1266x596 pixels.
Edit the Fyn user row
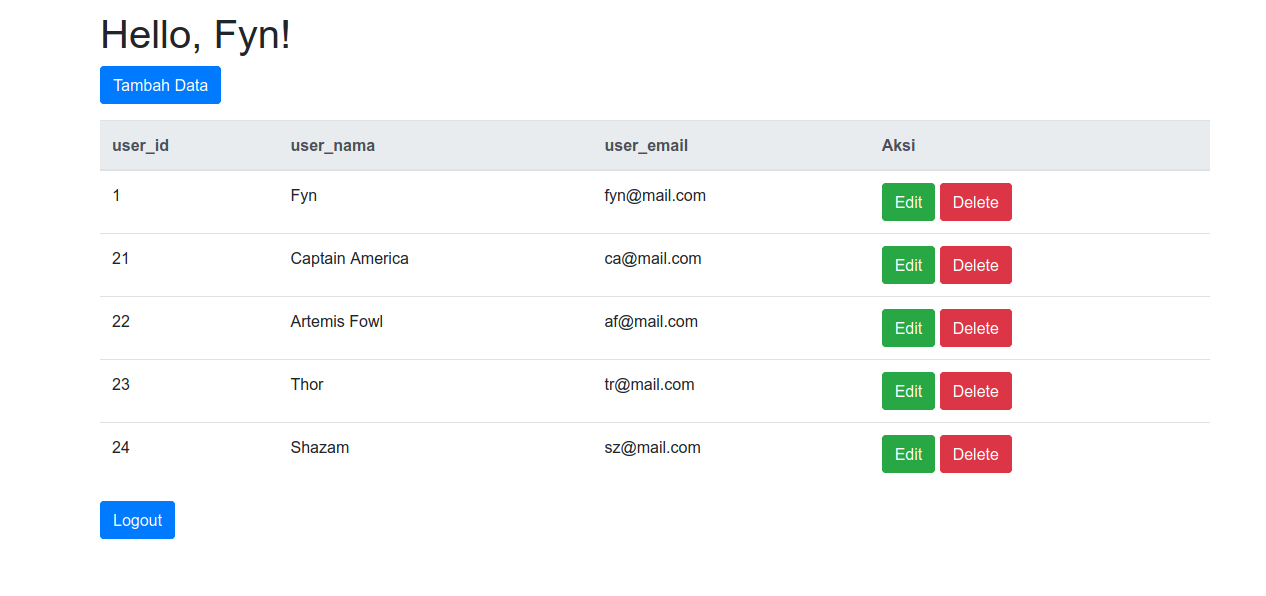(x=908, y=202)
